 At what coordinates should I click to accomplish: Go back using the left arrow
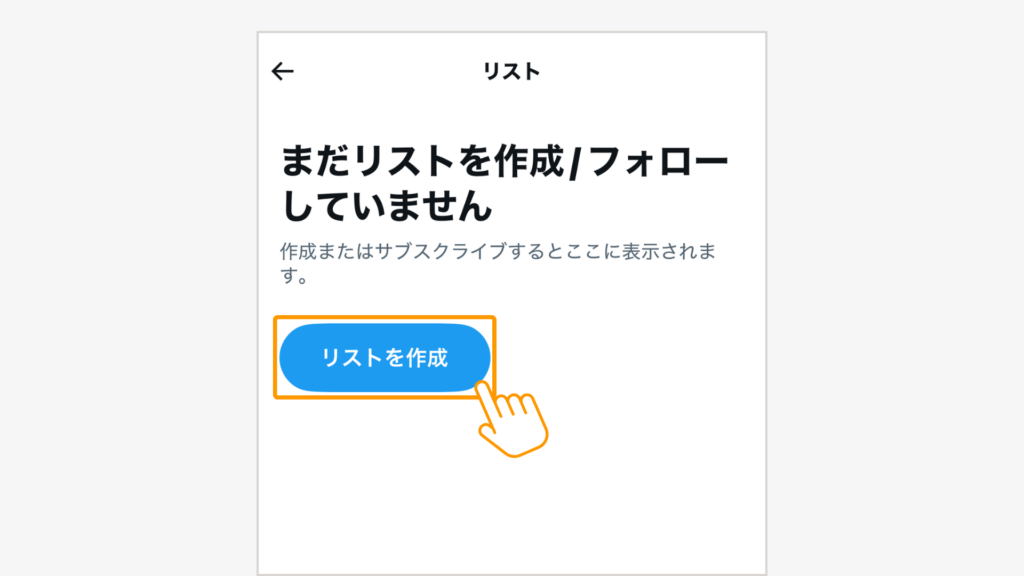283,71
